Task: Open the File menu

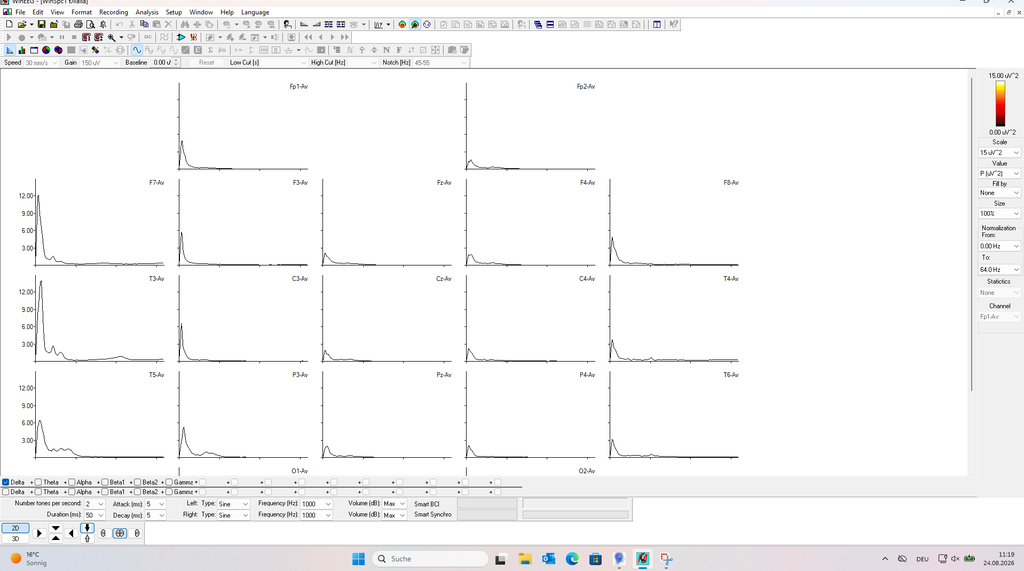Action: click(x=20, y=12)
